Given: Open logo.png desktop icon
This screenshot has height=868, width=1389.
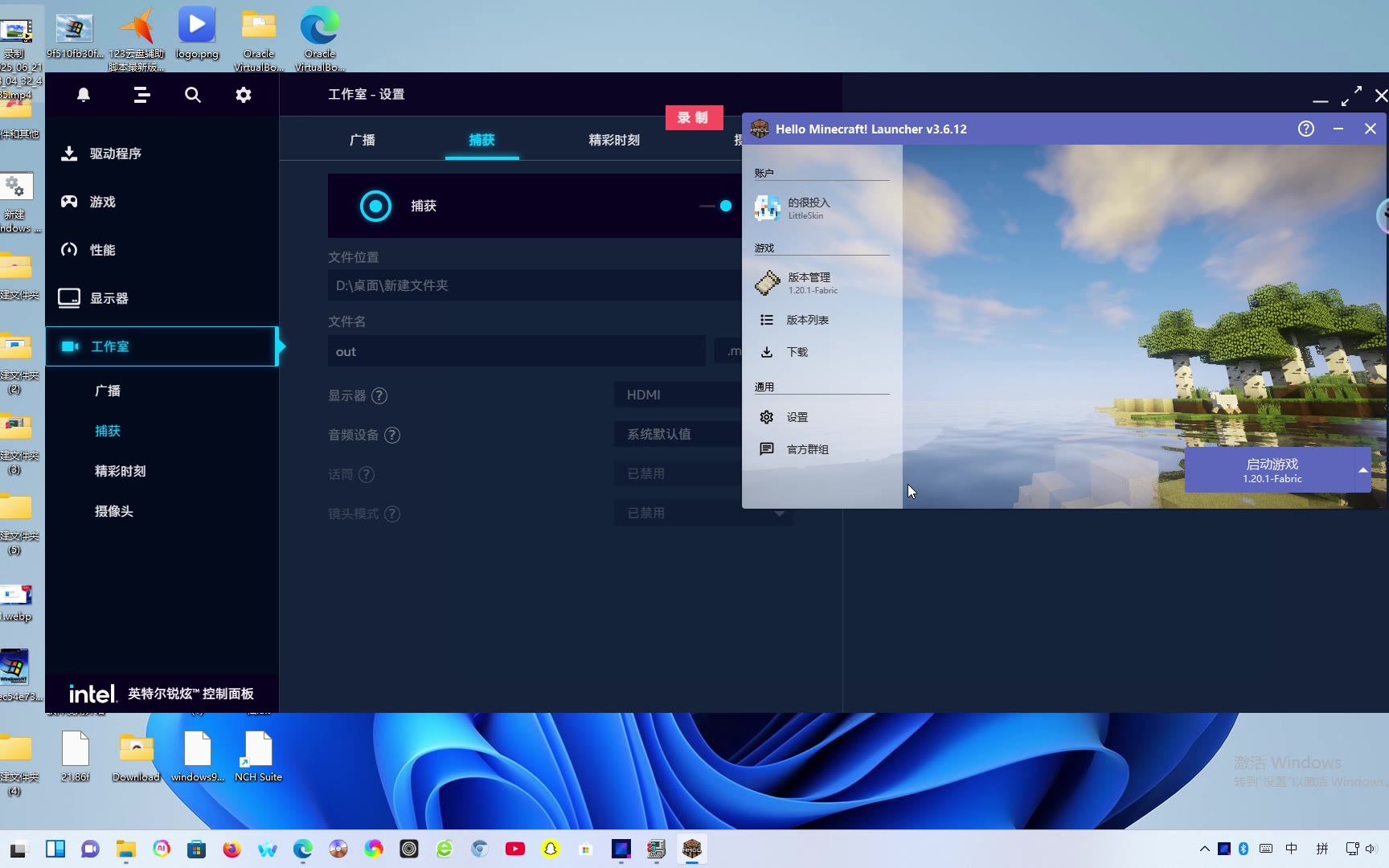Looking at the screenshot, I should [197, 33].
